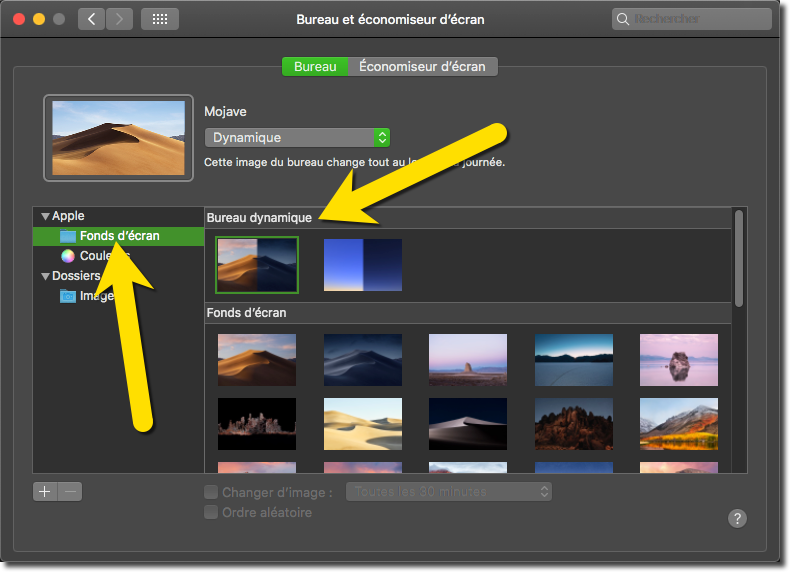Click the help question mark button

click(737, 518)
